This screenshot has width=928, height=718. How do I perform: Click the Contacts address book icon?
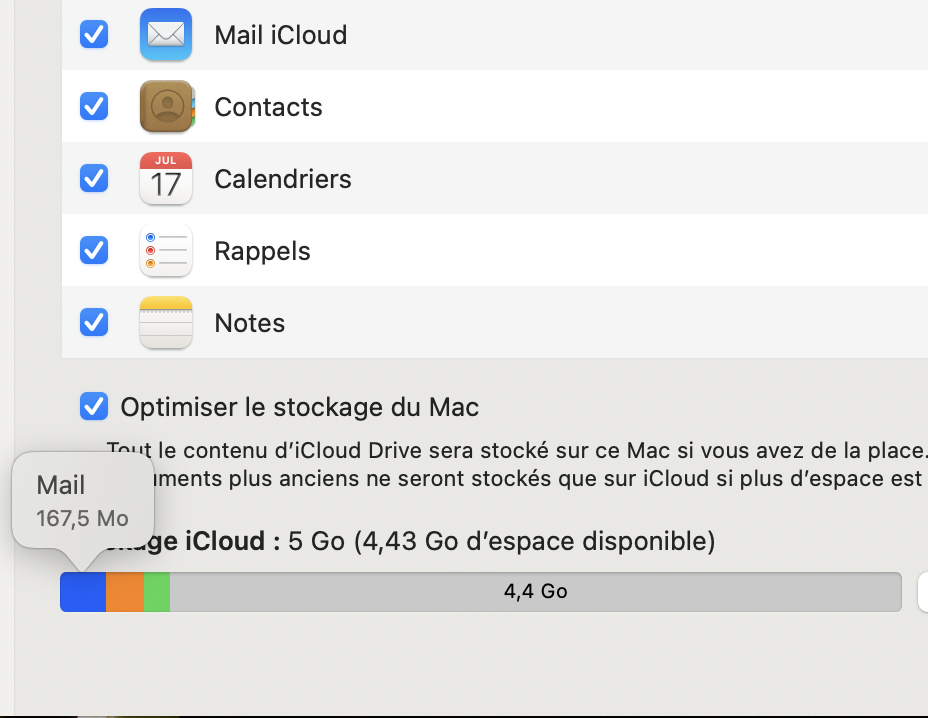coord(166,107)
